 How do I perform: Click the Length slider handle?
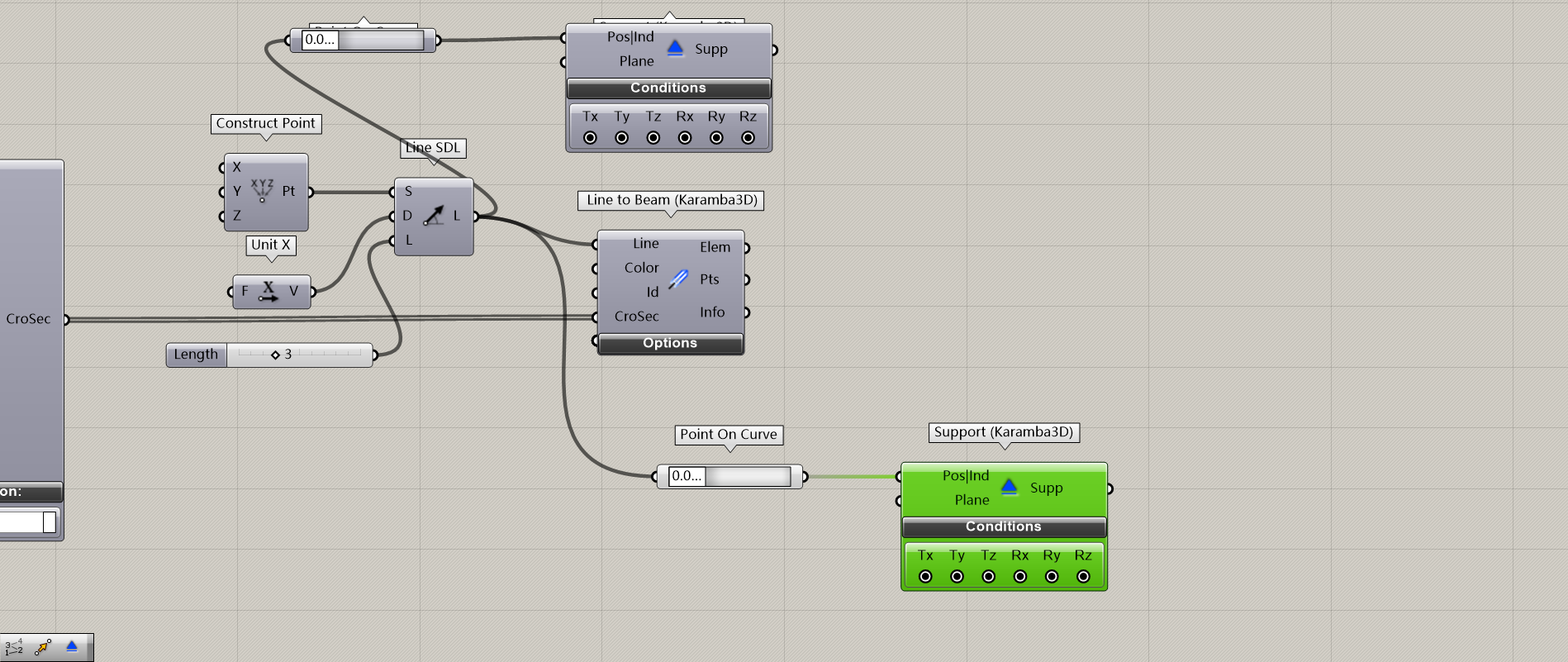pyautogui.click(x=275, y=355)
